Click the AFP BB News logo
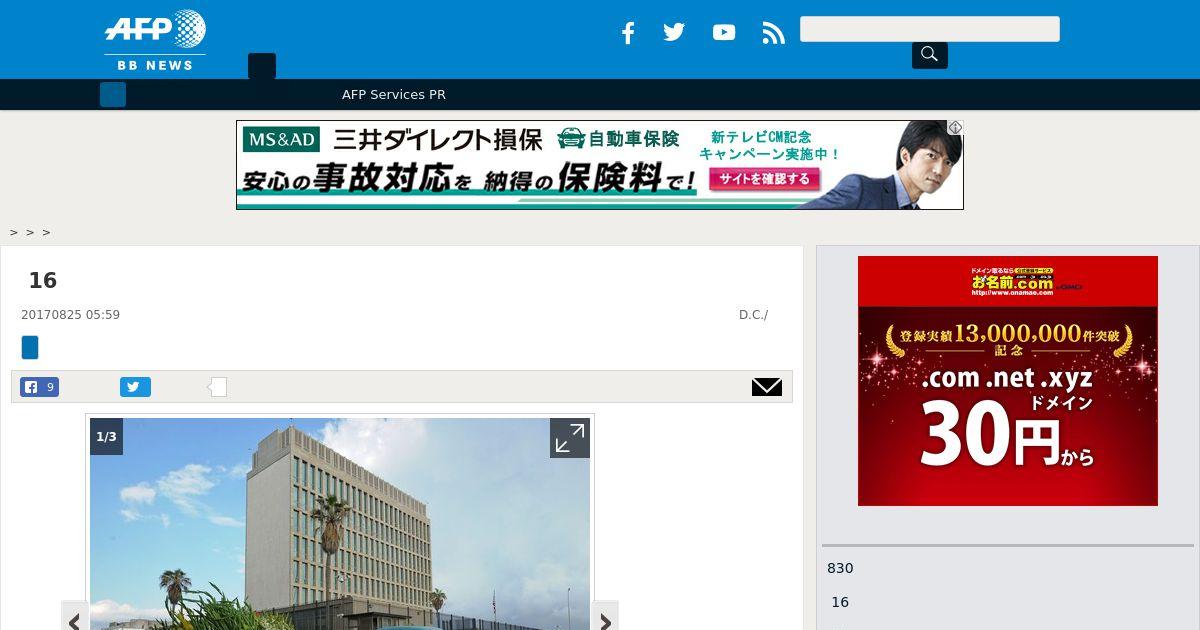This screenshot has width=1200, height=630. pyautogui.click(x=155, y=40)
